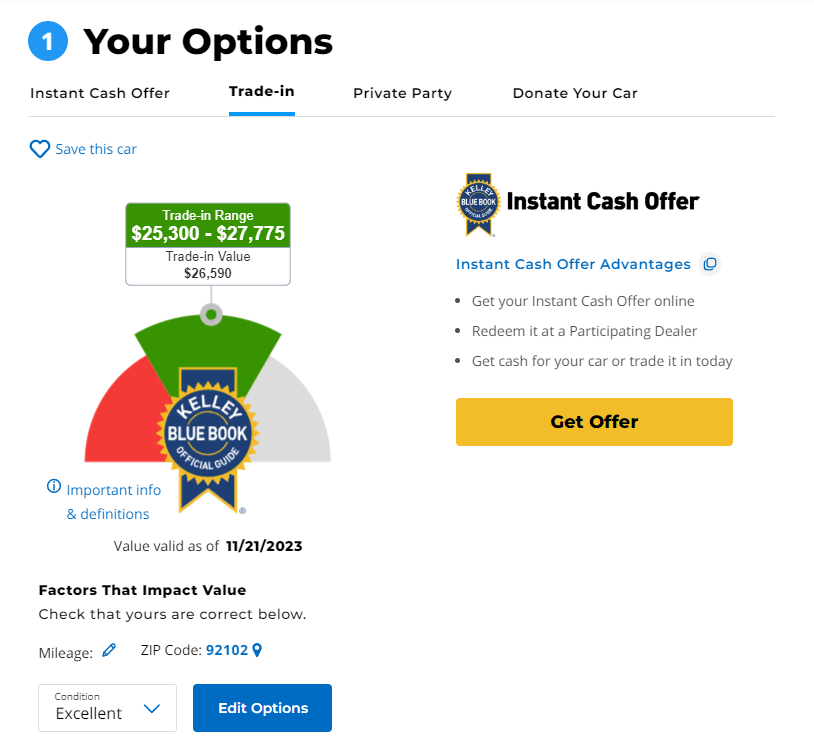Click the info circle icon beside Important info

pyautogui.click(x=54, y=486)
